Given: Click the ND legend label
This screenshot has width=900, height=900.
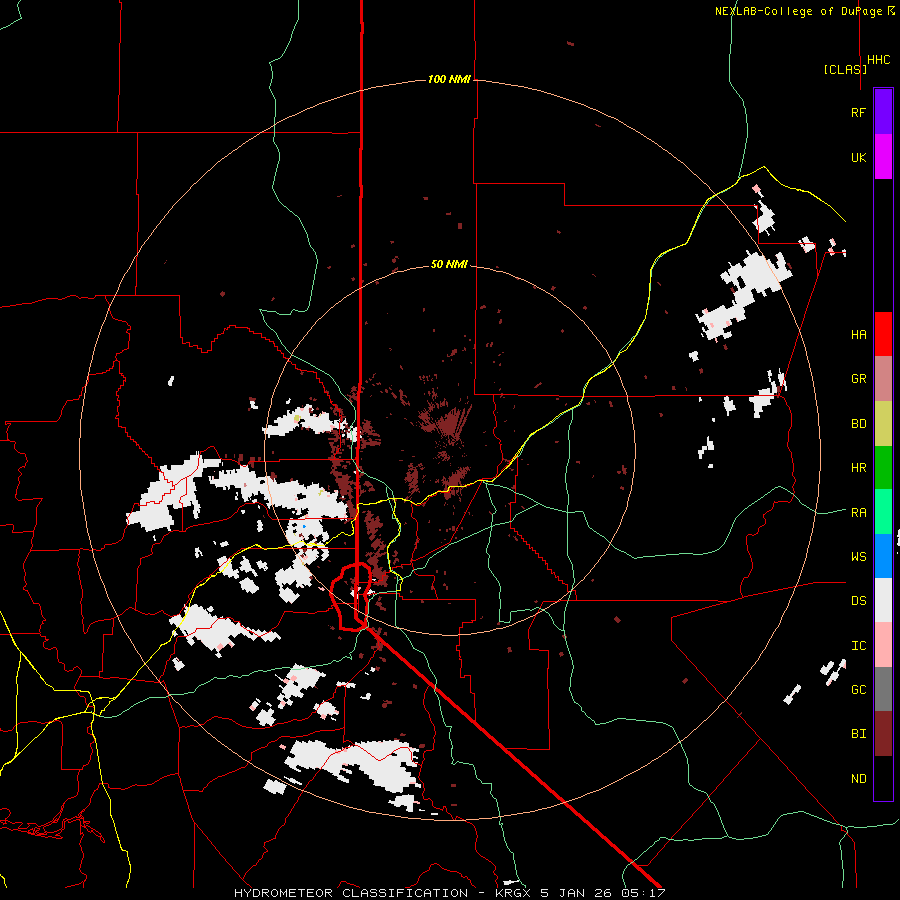Looking at the screenshot, I should 858,779.
